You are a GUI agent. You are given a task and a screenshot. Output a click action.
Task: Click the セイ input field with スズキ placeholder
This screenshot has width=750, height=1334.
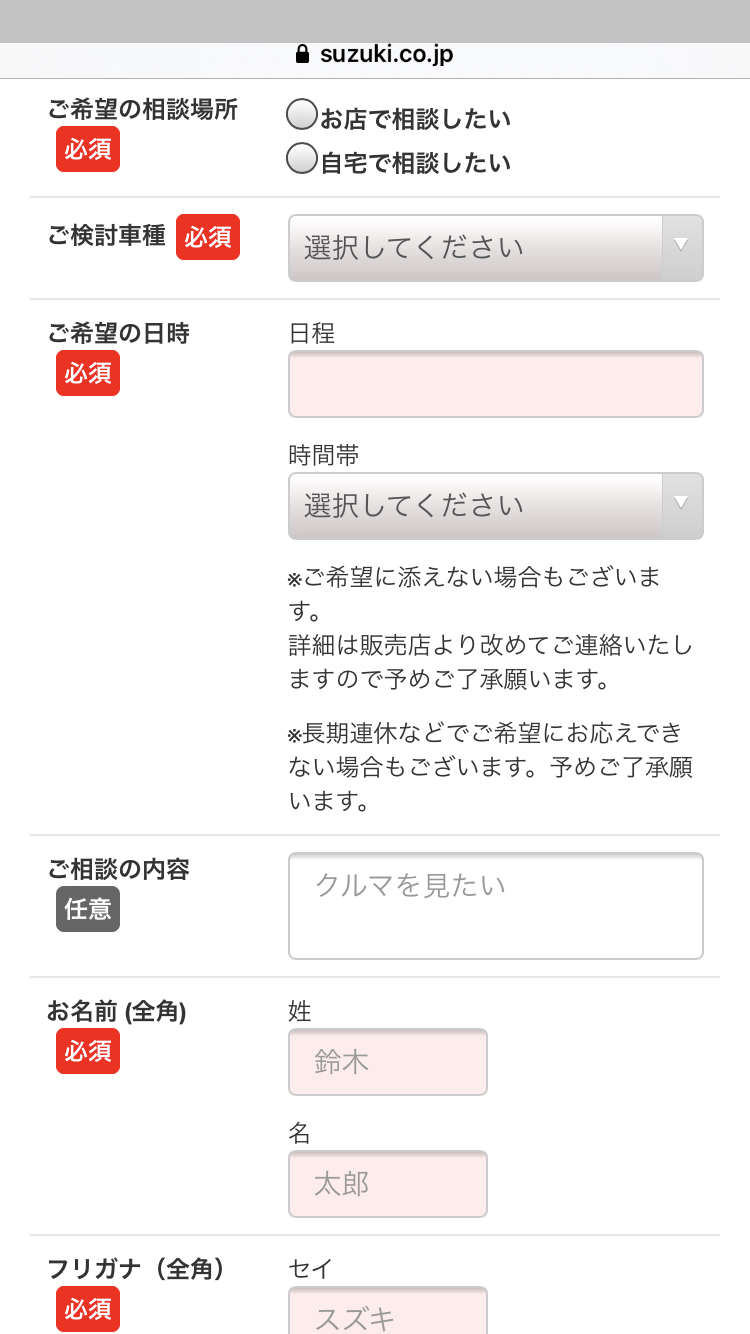pyautogui.click(x=388, y=1313)
